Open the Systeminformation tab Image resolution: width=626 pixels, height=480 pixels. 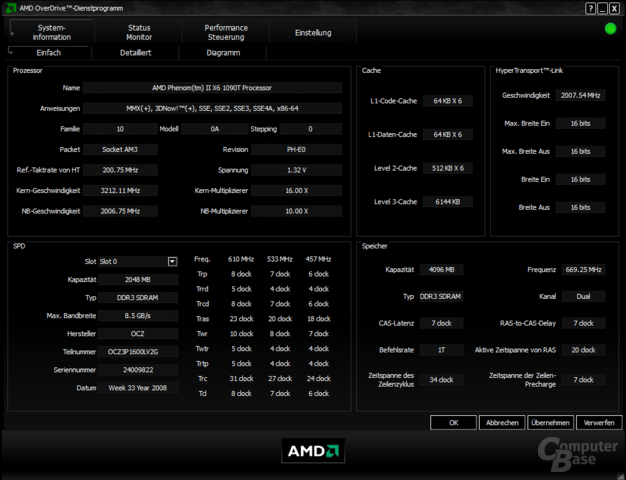coord(52,32)
